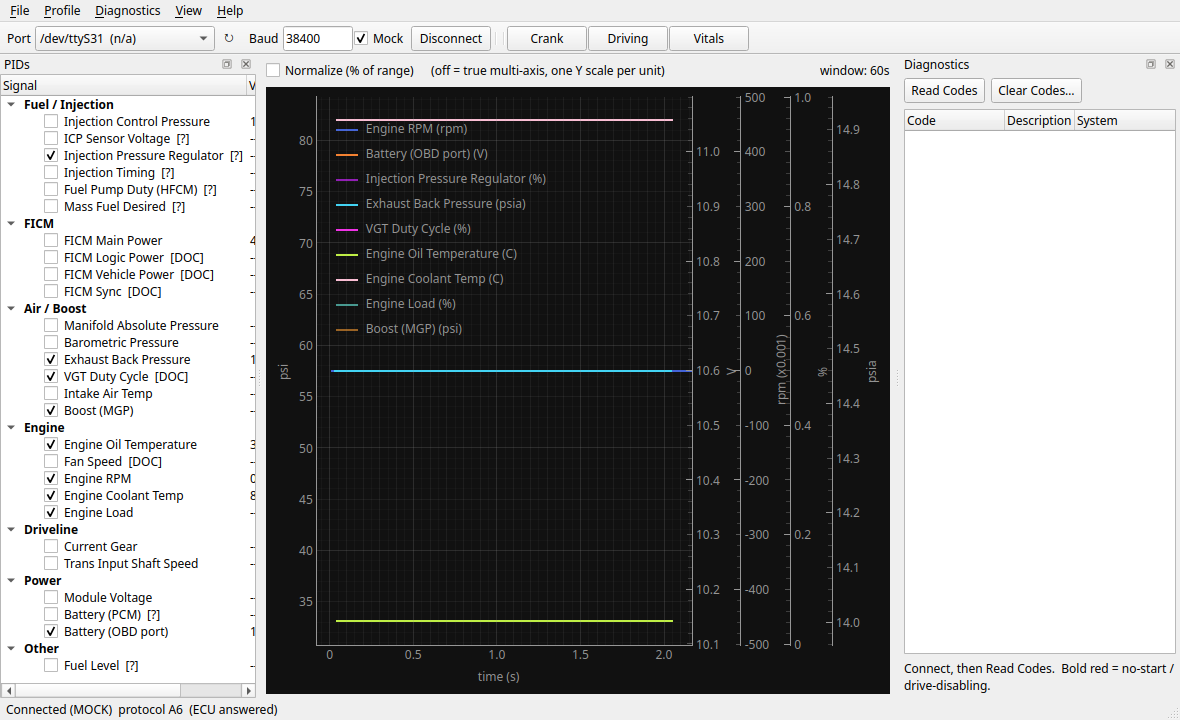This screenshot has height=720, width=1180.
Task: Click the System column header
Action: tap(1124, 120)
